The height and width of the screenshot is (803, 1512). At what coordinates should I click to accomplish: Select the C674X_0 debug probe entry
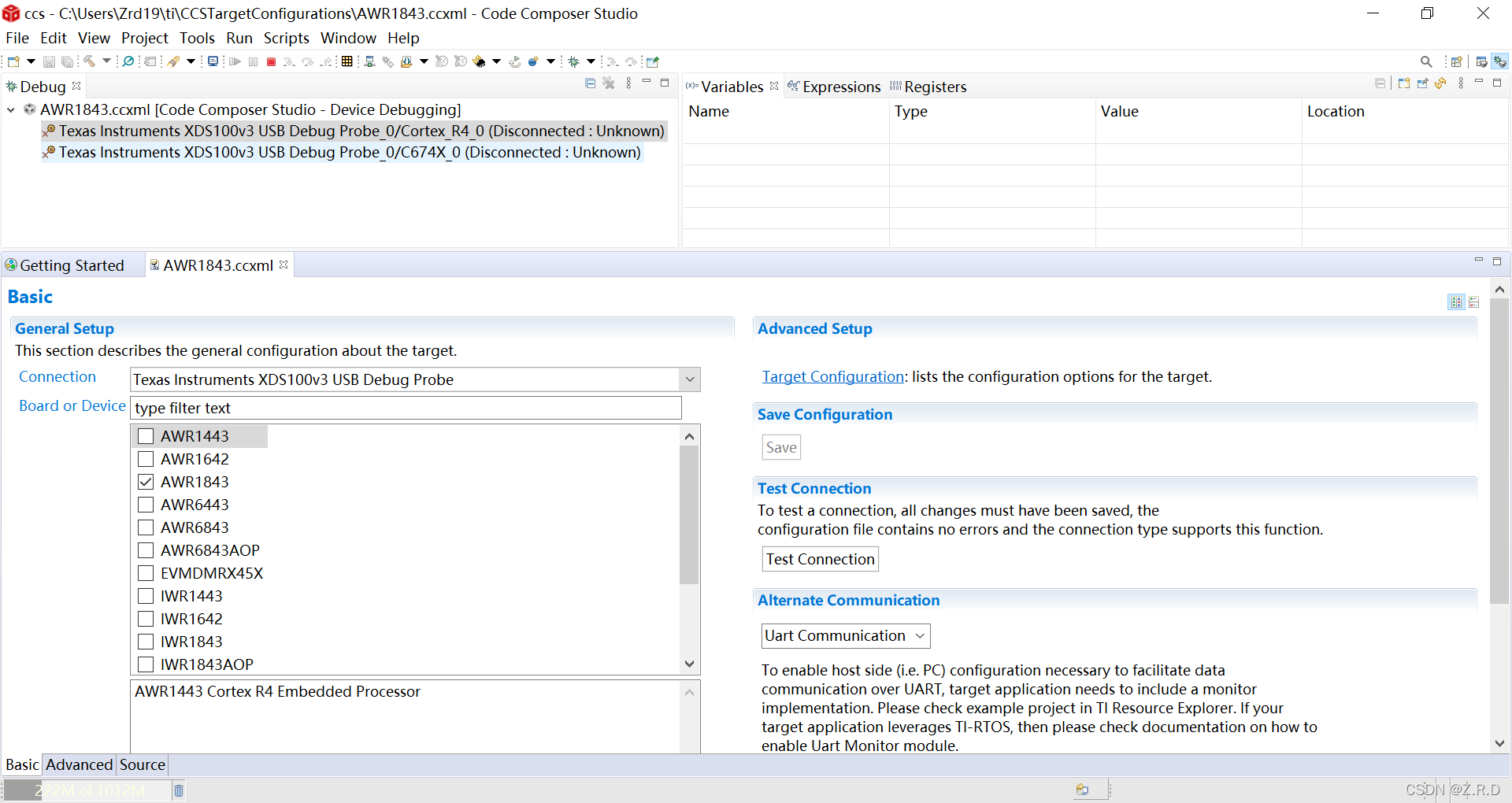coord(343,152)
